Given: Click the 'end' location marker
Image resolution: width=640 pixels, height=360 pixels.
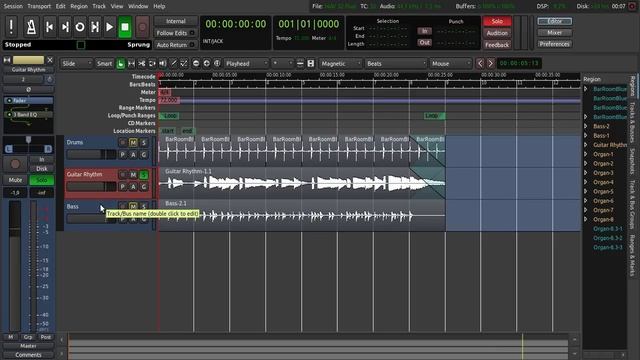Looking at the screenshot, I should (x=187, y=131).
